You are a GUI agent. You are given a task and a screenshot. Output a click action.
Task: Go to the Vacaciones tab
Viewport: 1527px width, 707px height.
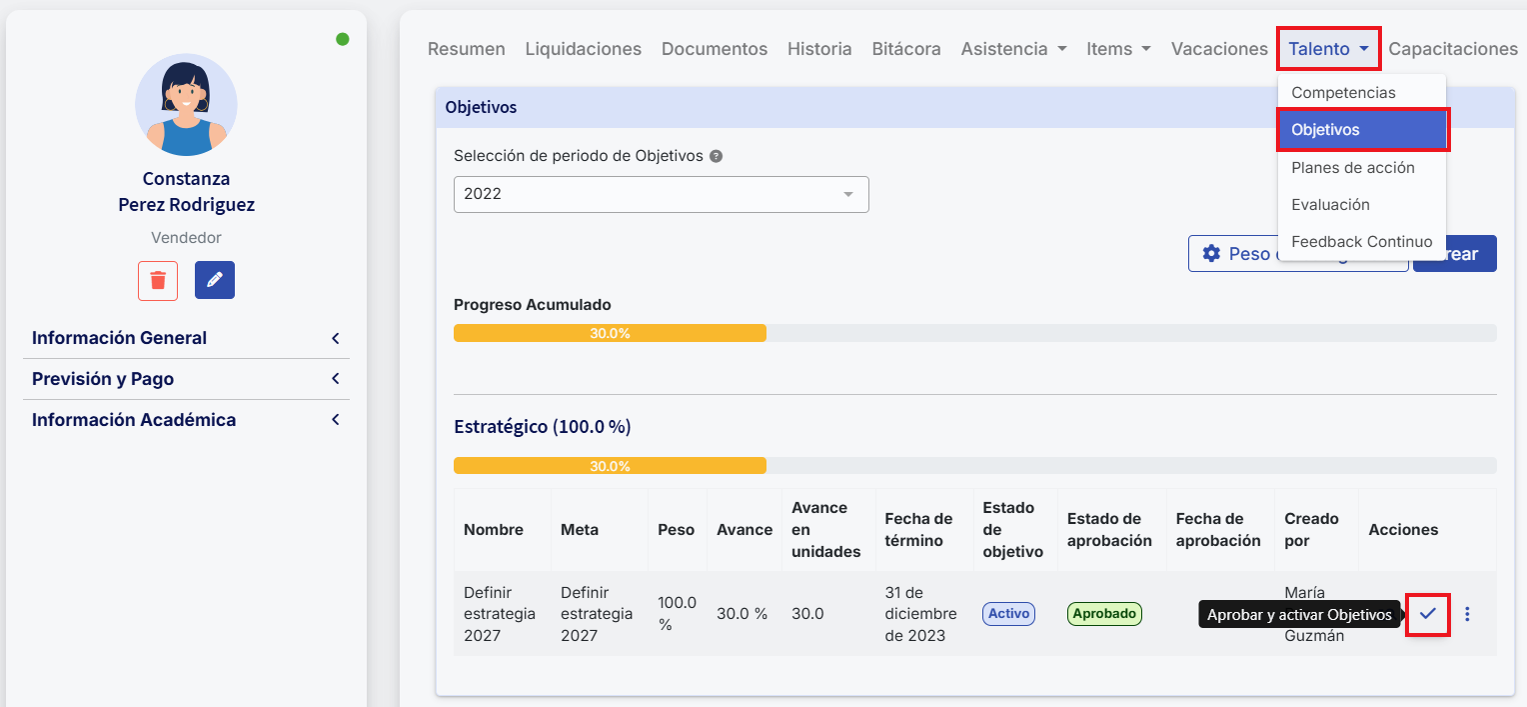(x=1219, y=49)
